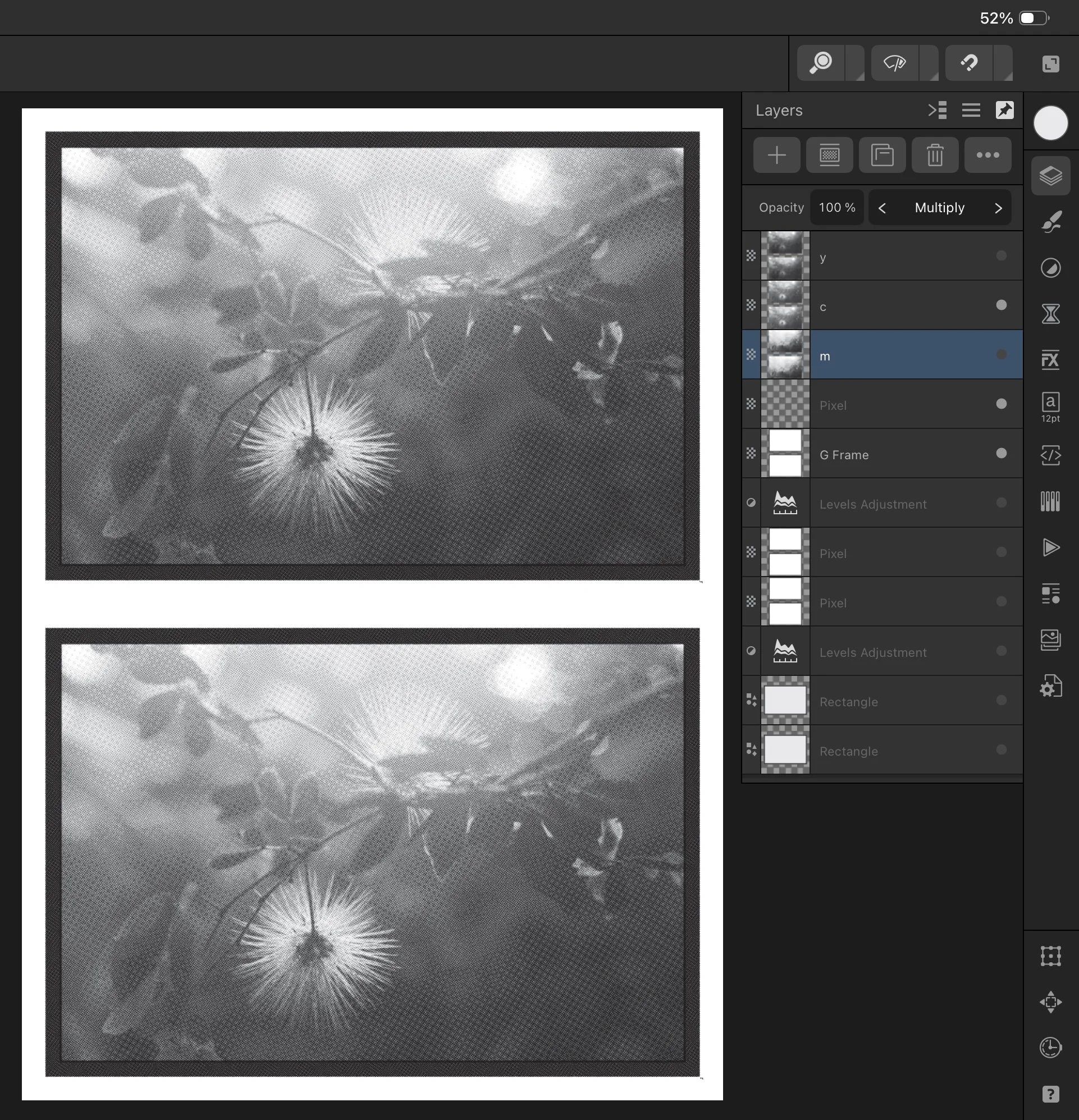Image resolution: width=1079 pixels, height=1120 pixels.
Task: Open the Layers studio icon
Action: tap(1050, 176)
